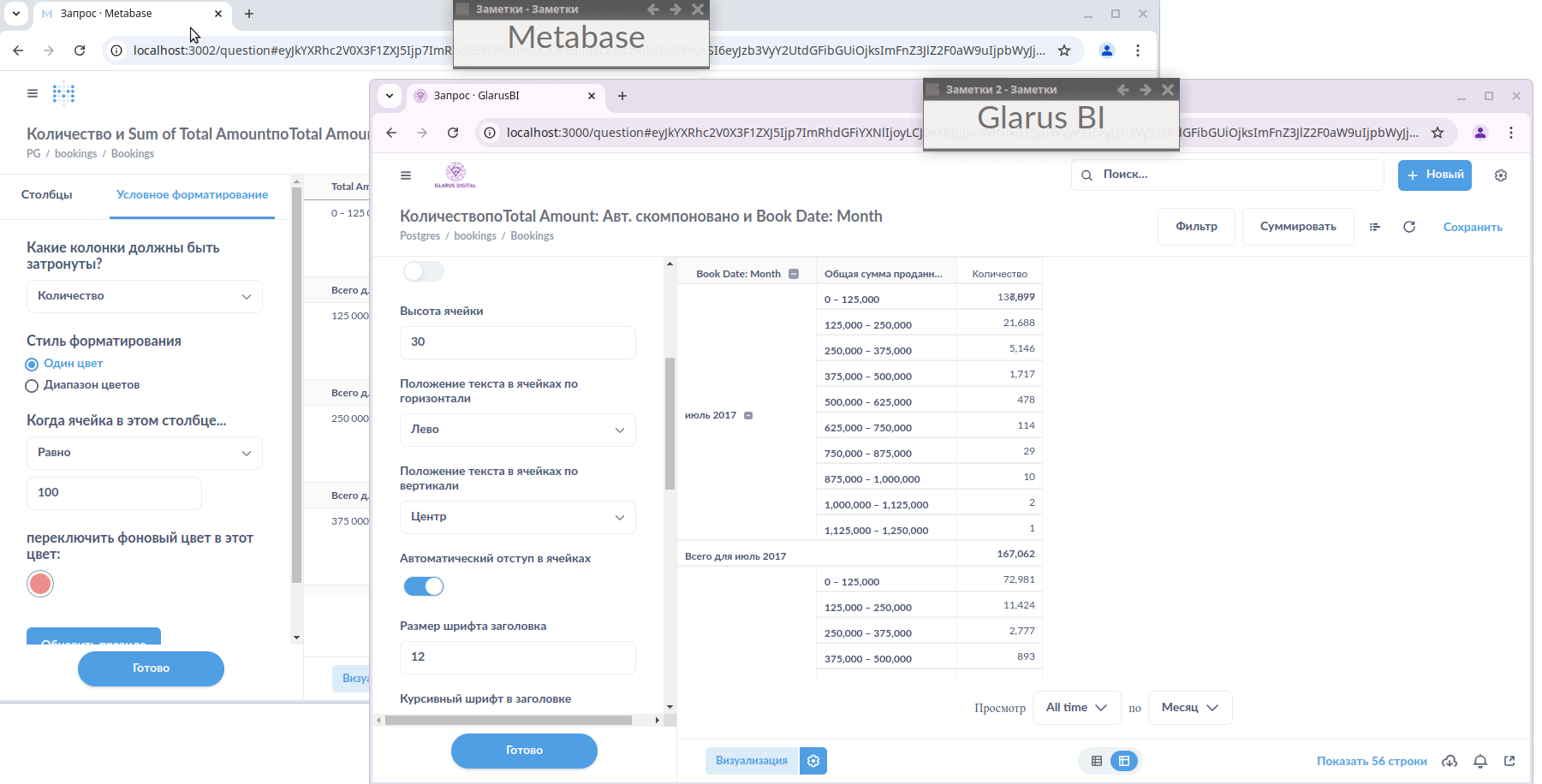Click the Metabase logo icon
Image resolution: width=1542 pixels, height=784 pixels.
click(x=64, y=93)
